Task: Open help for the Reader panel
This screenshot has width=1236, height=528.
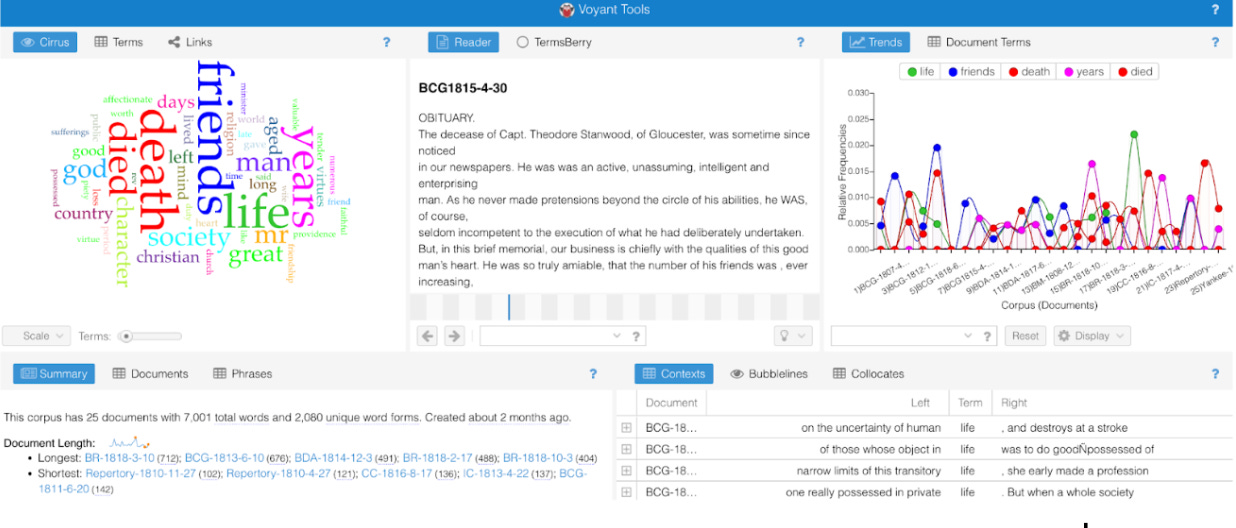Action: (800, 42)
